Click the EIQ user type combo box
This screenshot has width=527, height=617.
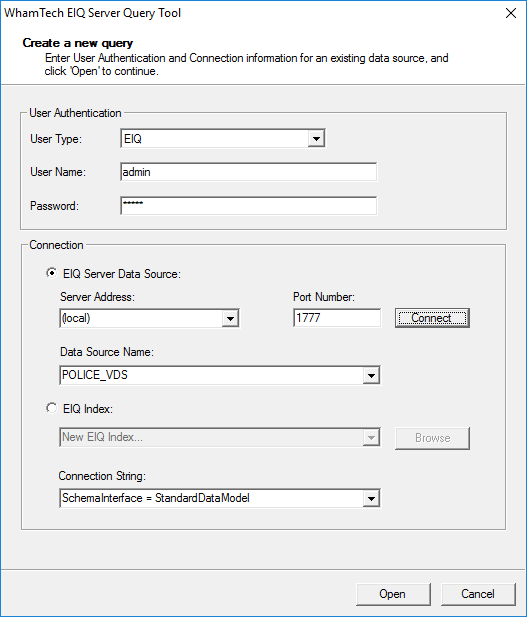click(223, 139)
